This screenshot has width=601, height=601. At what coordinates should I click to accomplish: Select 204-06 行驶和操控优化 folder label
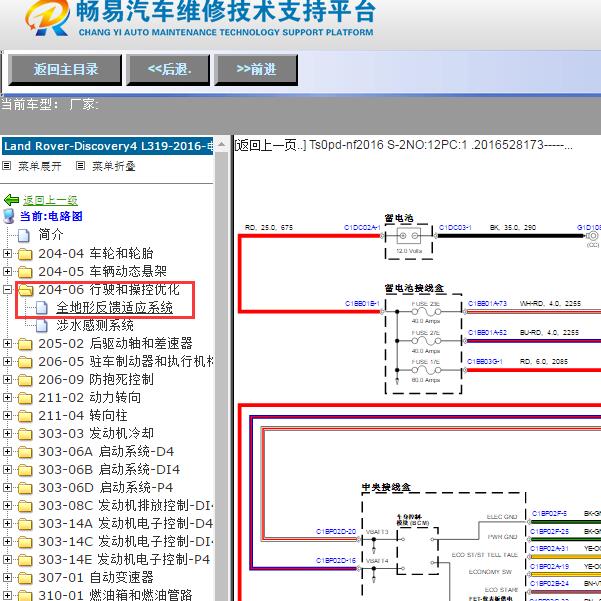coord(108,289)
